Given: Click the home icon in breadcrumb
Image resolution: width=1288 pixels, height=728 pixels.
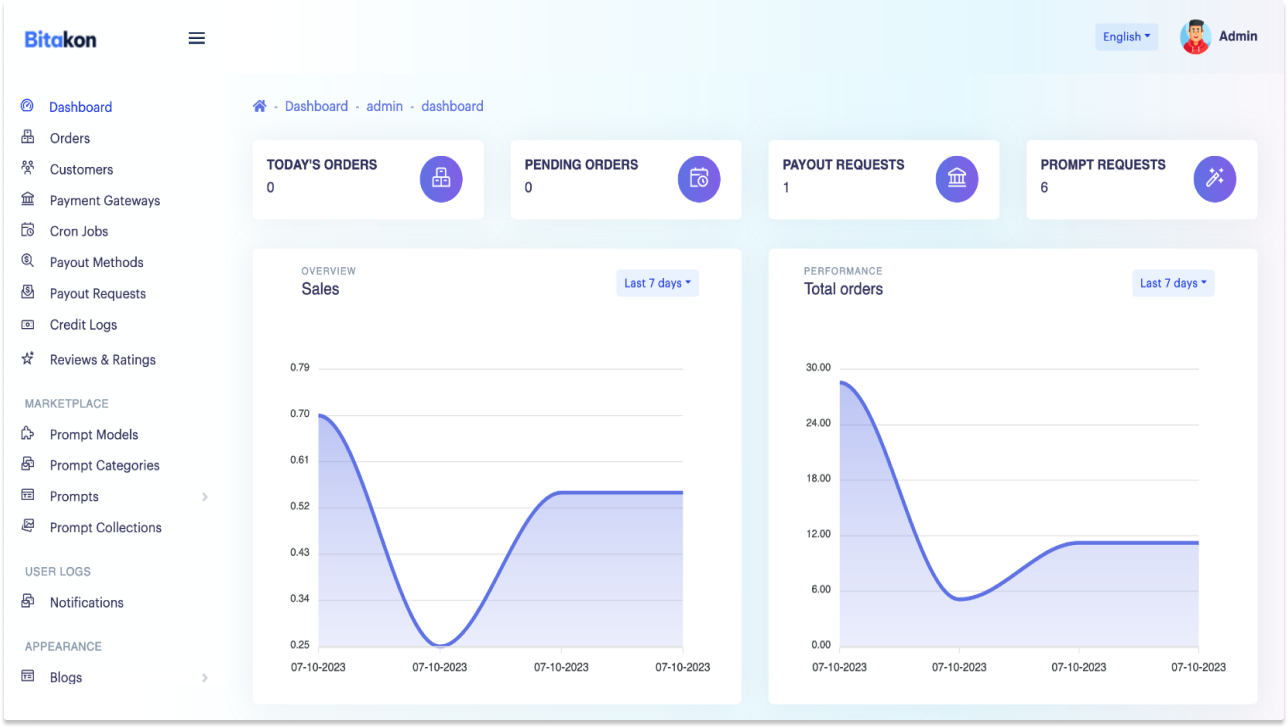Looking at the screenshot, I should (260, 106).
